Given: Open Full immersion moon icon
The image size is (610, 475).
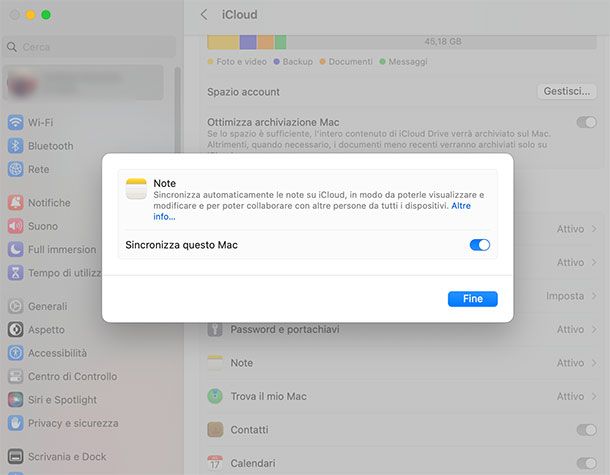Looking at the screenshot, I should (x=16, y=249).
